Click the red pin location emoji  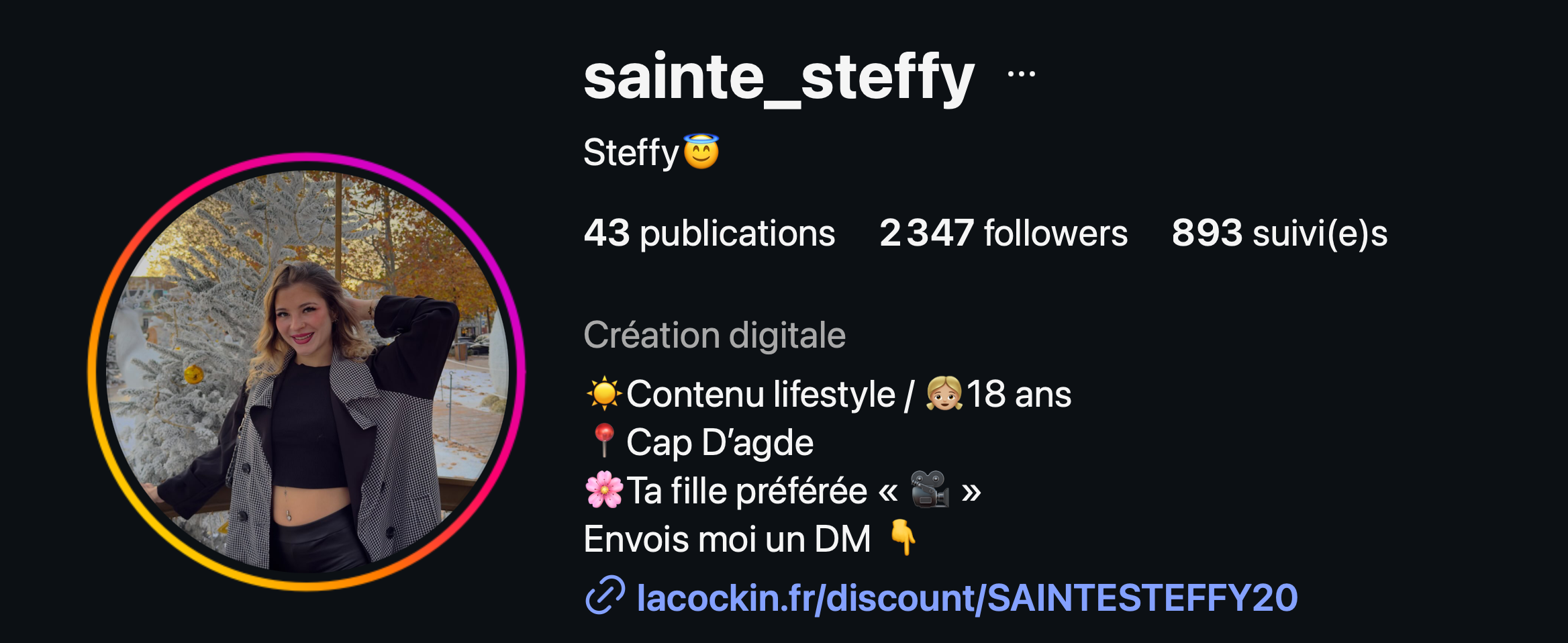point(604,441)
